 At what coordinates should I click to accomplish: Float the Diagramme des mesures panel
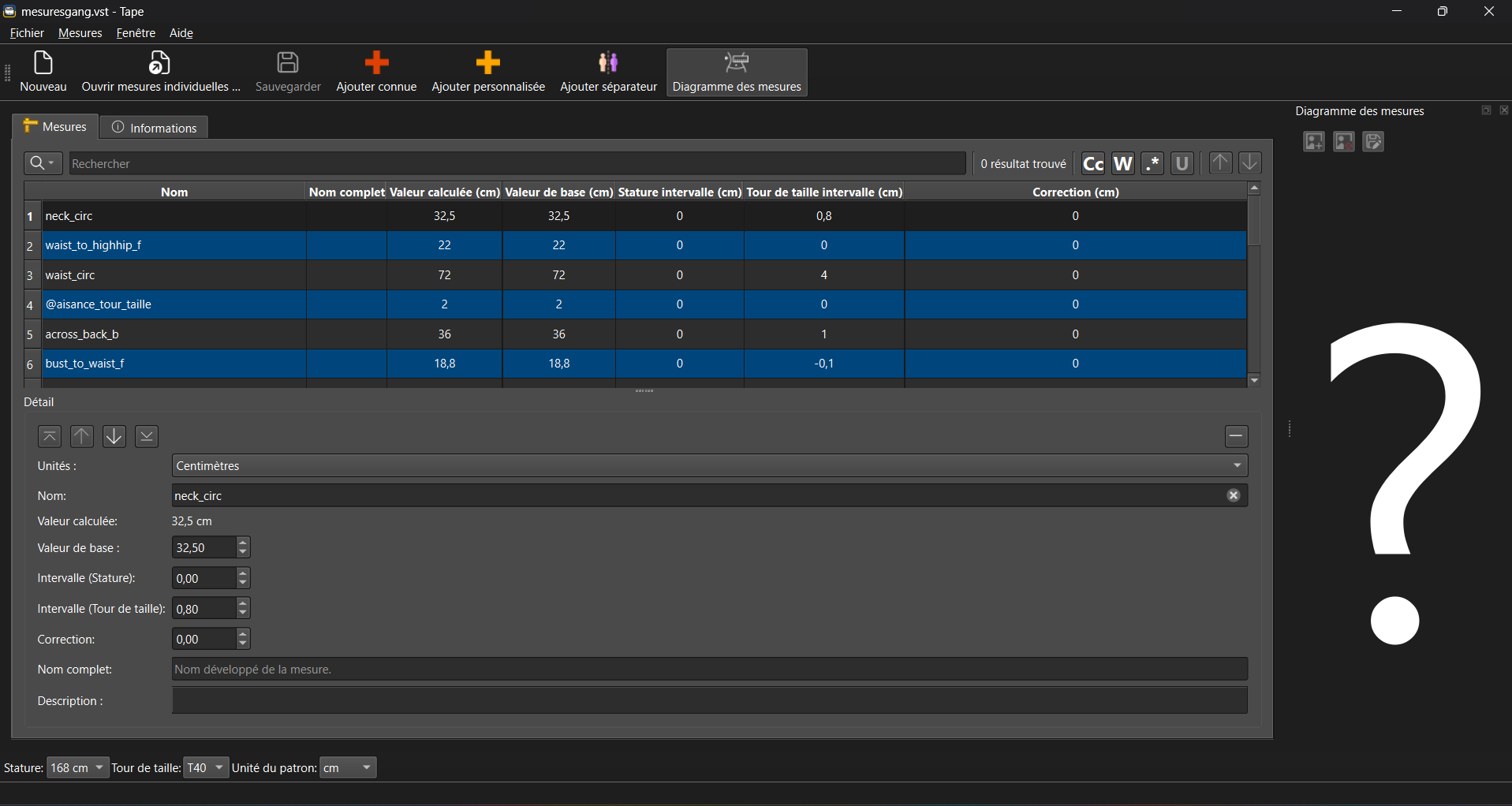(1486, 110)
